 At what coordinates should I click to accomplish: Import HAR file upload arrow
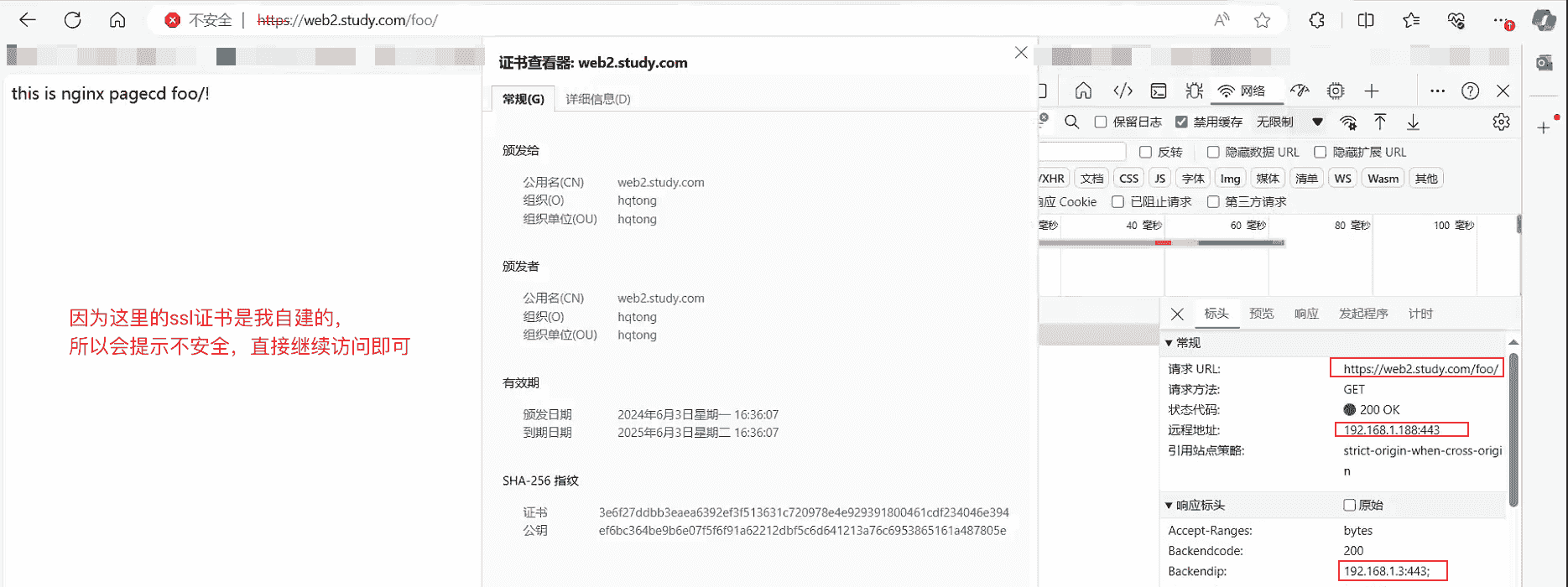point(1380,122)
